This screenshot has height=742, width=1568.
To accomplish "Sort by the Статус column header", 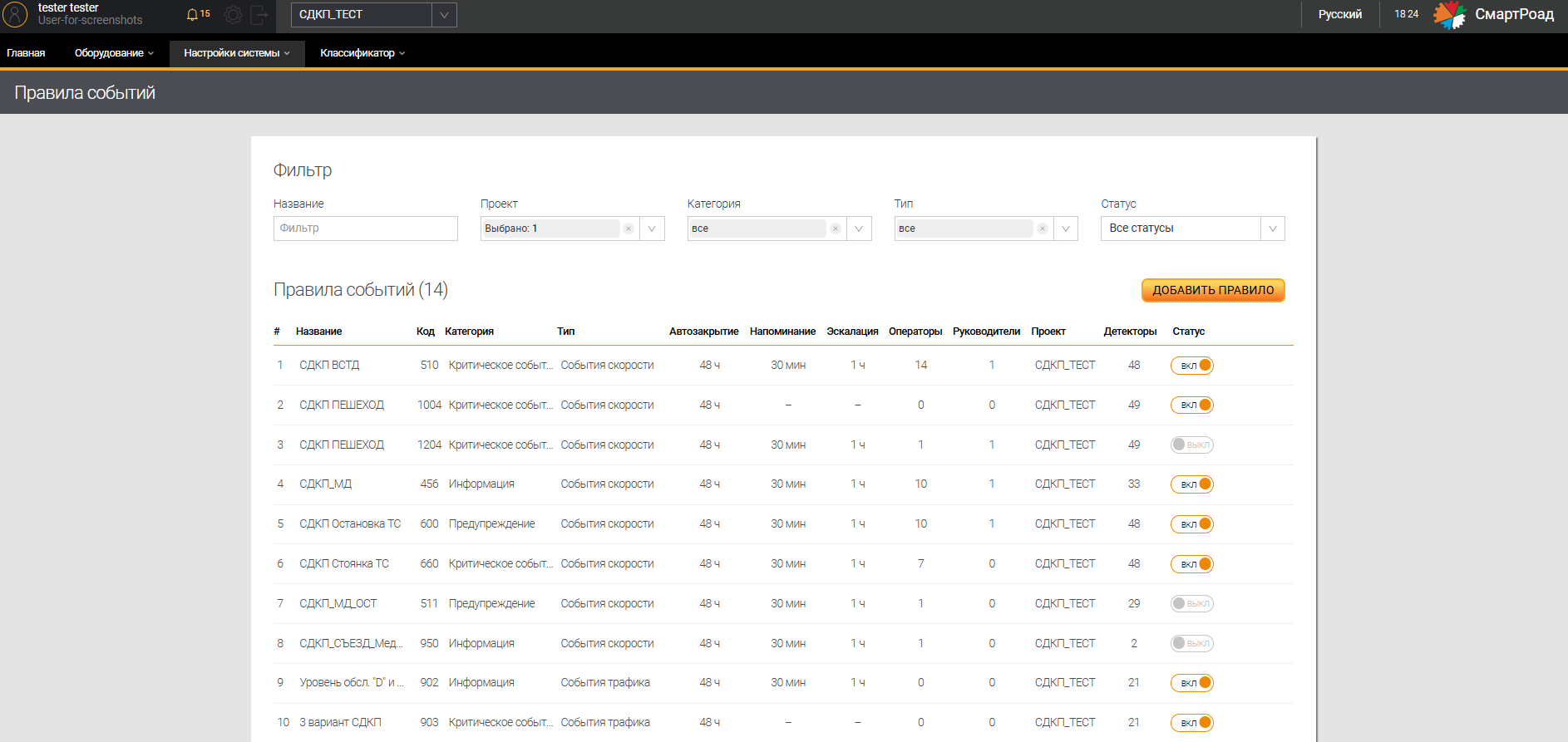I will pyautogui.click(x=1188, y=332).
